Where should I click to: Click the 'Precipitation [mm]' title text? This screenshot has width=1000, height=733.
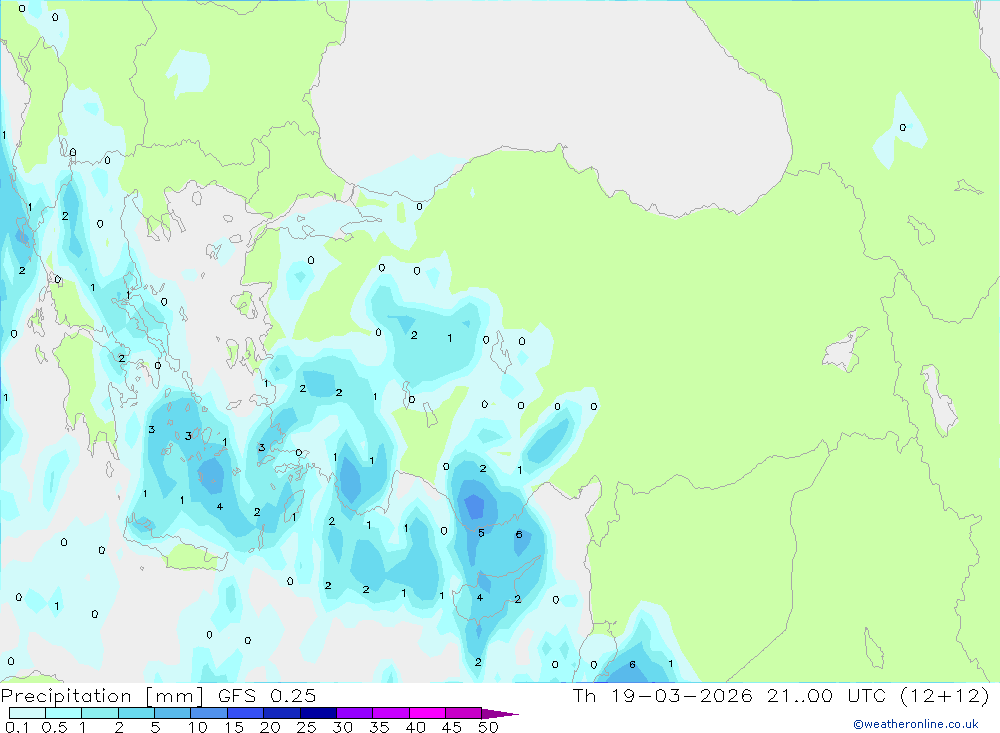pyautogui.click(x=102, y=696)
